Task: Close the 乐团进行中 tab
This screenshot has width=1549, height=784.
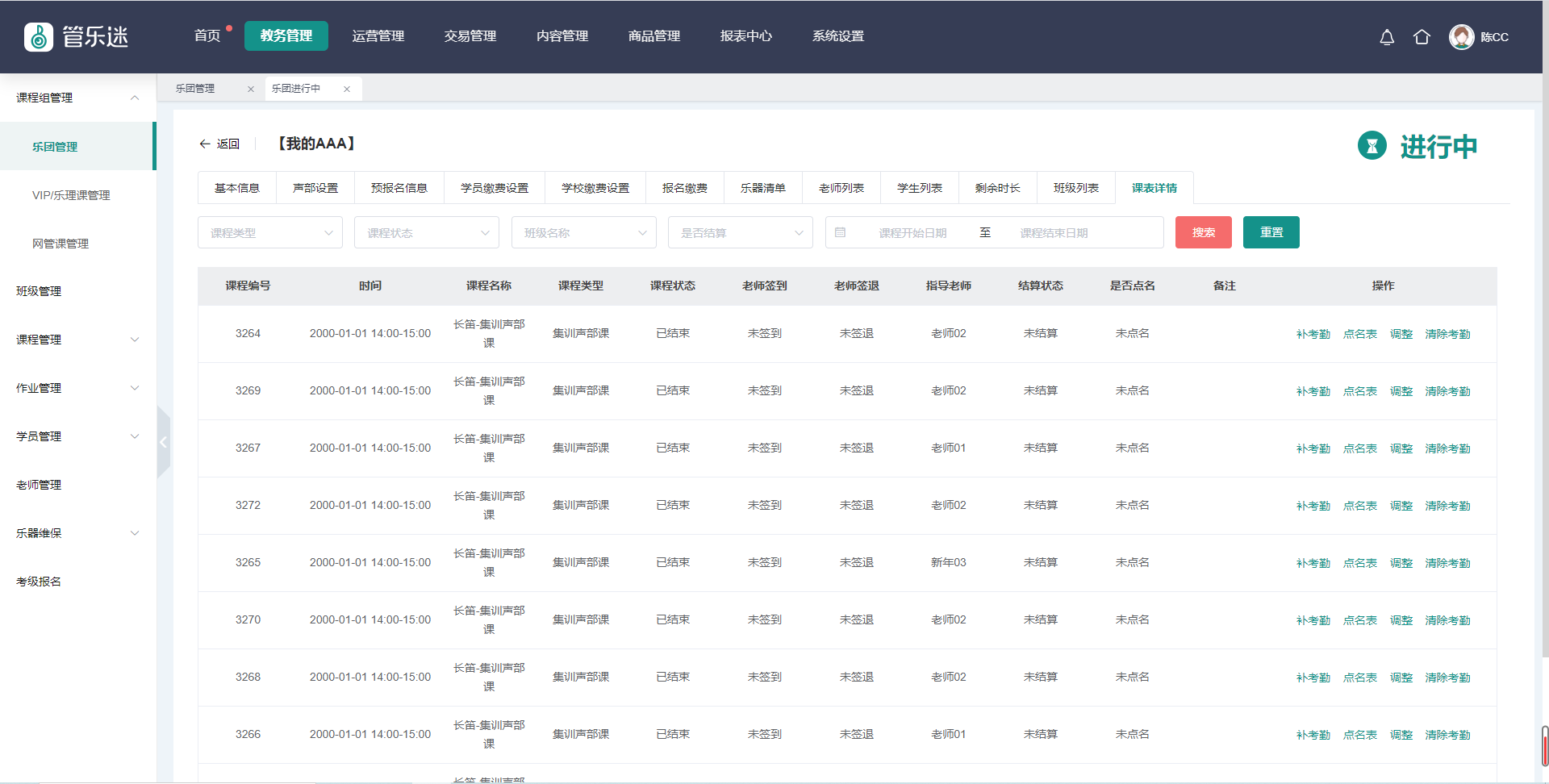Action: point(347,89)
